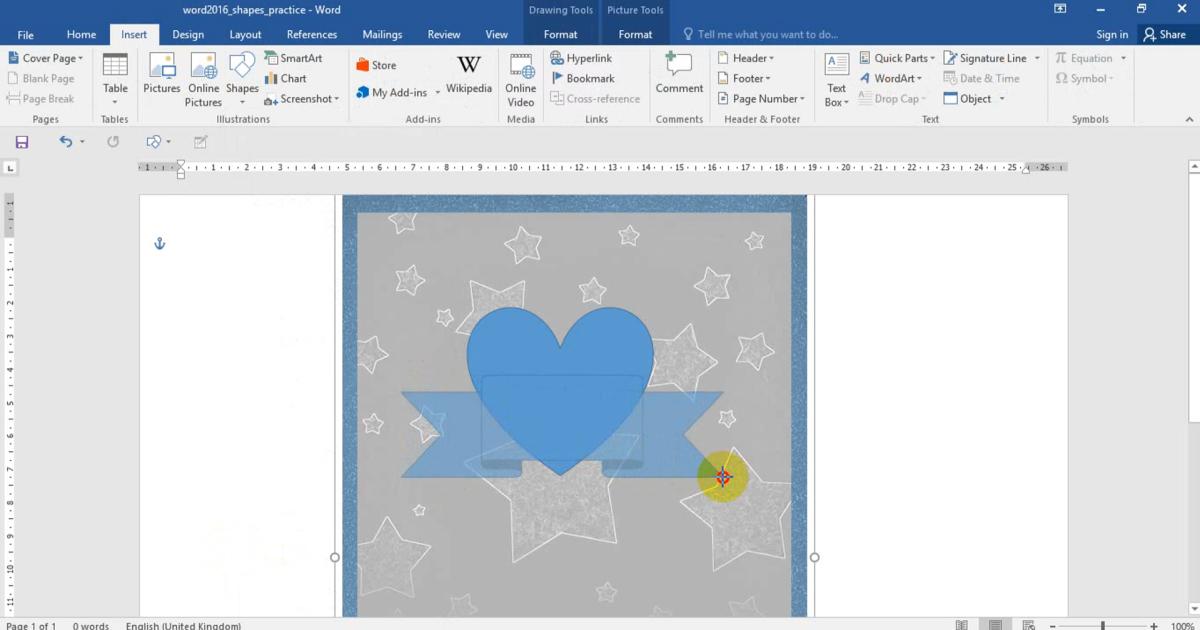Viewport: 1200px width, 630px height.
Task: Insert a table with the Table button
Action: [115, 79]
